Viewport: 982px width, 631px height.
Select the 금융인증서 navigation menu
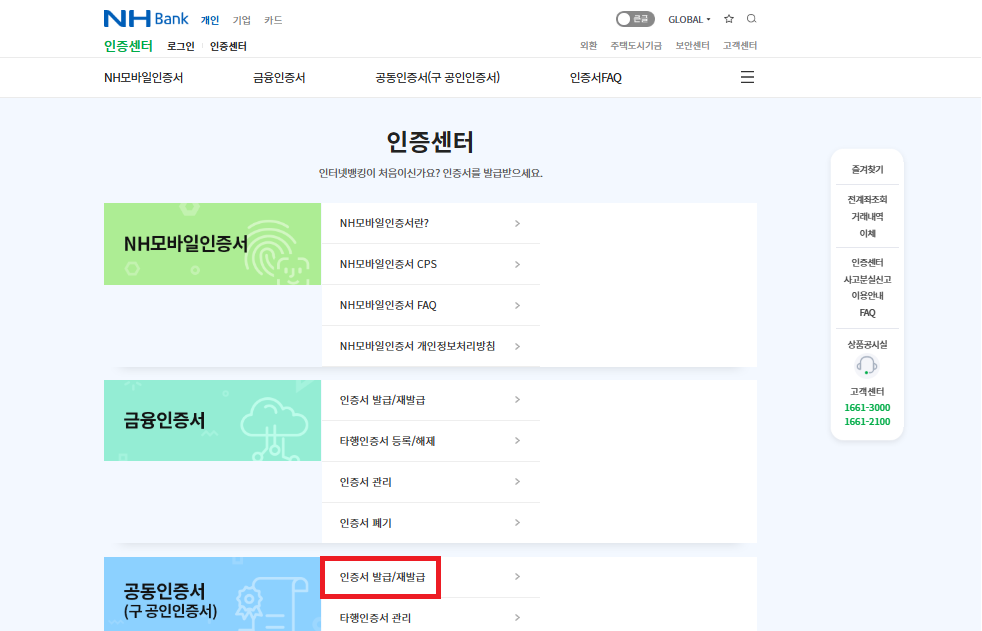tap(279, 76)
